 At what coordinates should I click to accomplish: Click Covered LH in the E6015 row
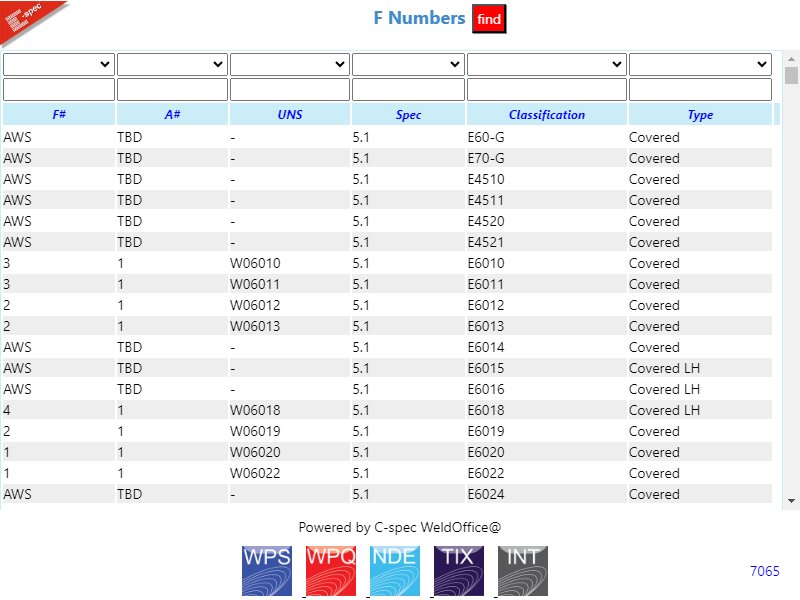click(x=664, y=368)
